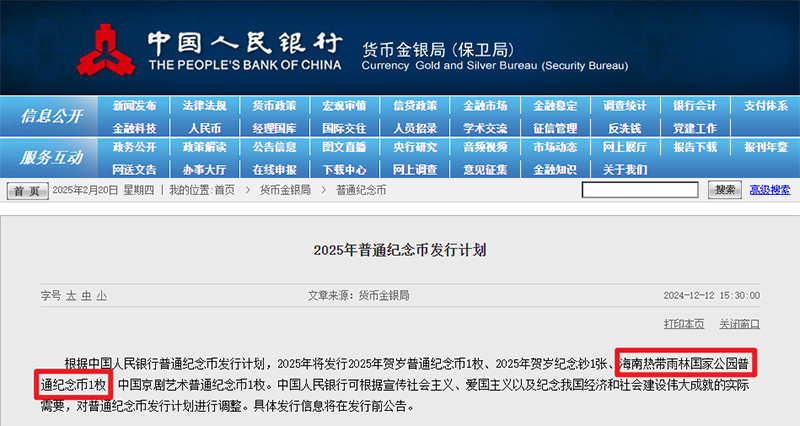
Task: Open 征信管理 menu item
Action: pyautogui.click(x=555, y=128)
